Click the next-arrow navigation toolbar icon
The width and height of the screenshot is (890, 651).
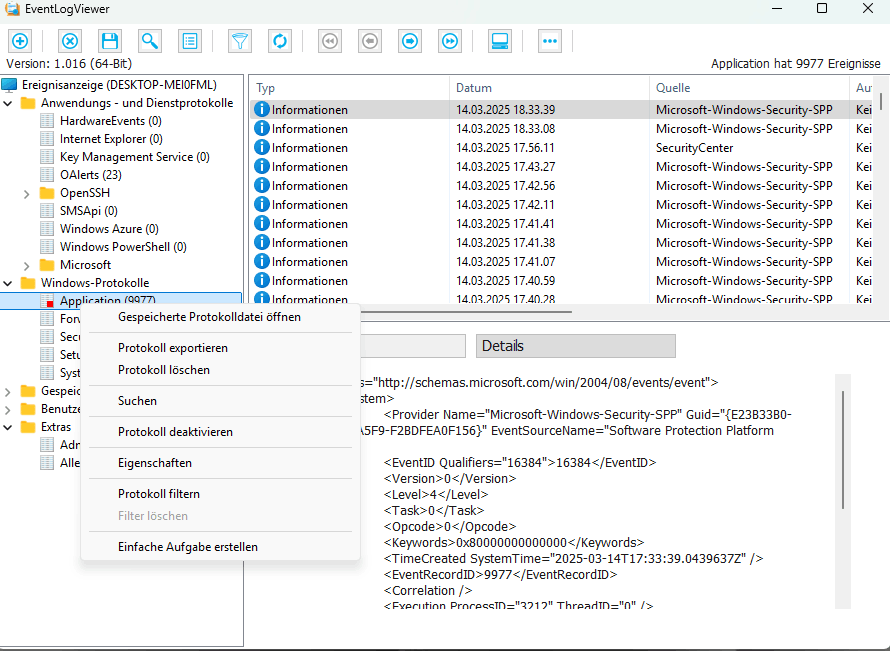410,41
